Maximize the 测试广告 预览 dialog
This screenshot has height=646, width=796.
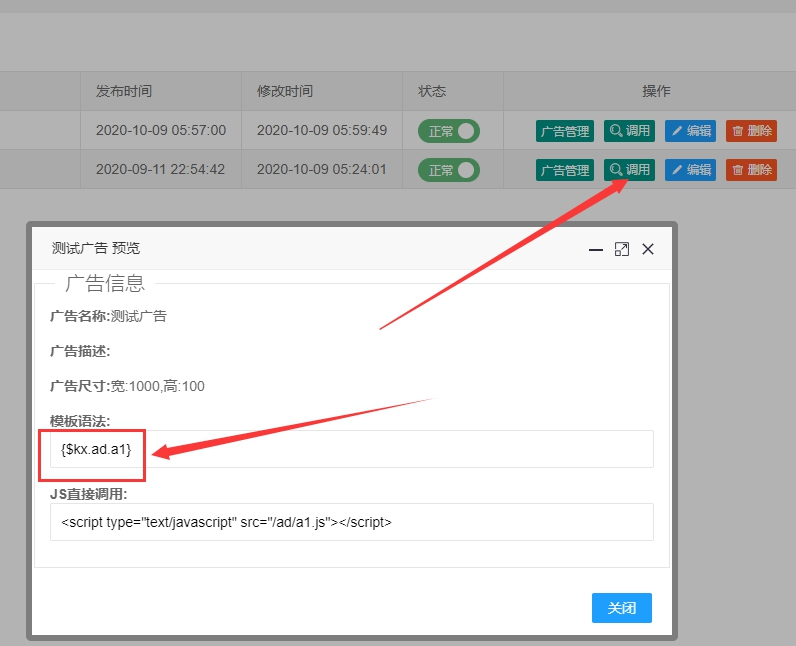[x=622, y=249]
